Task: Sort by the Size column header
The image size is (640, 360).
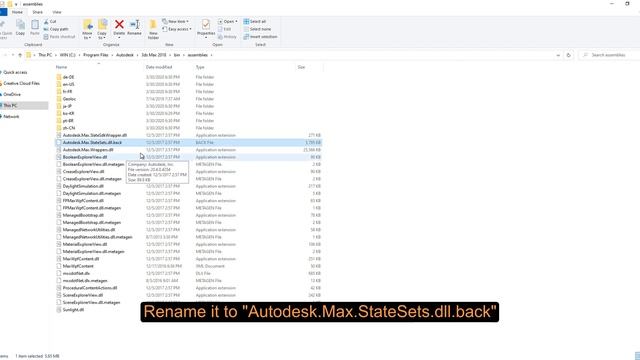Action: pyautogui.click(x=301, y=67)
